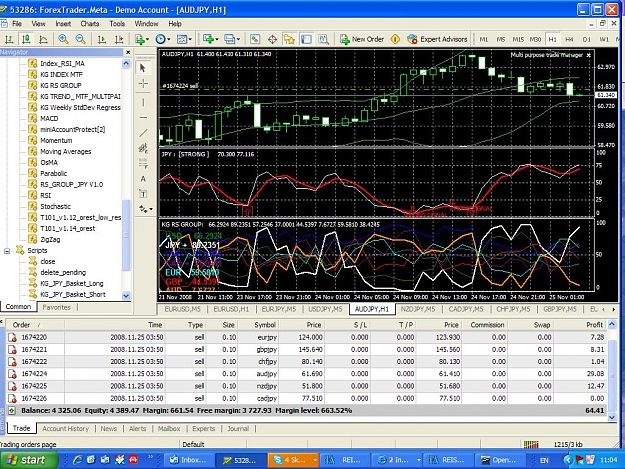Switch chart to H4 timeframe
This screenshot has width=625, height=469.
(x=569, y=39)
